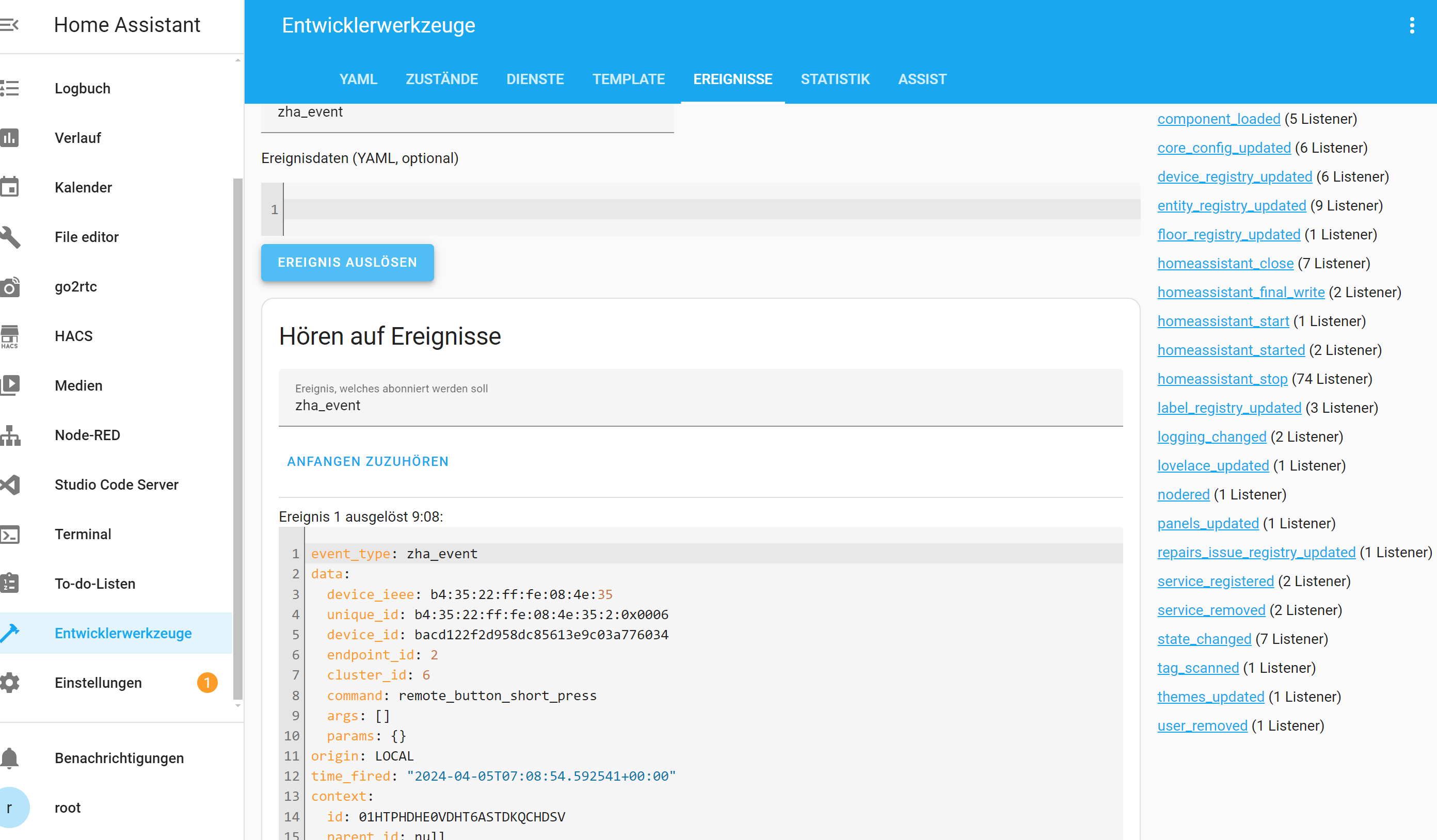Open the Node-RED sidebar icon
This screenshot has width=1437, height=840.
(x=10, y=435)
